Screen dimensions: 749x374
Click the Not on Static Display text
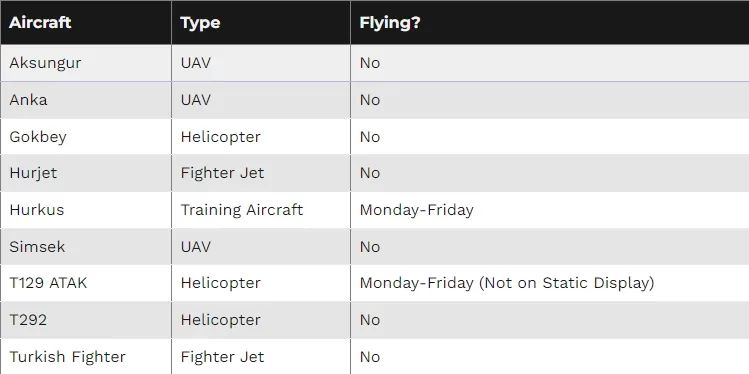[x=566, y=283]
